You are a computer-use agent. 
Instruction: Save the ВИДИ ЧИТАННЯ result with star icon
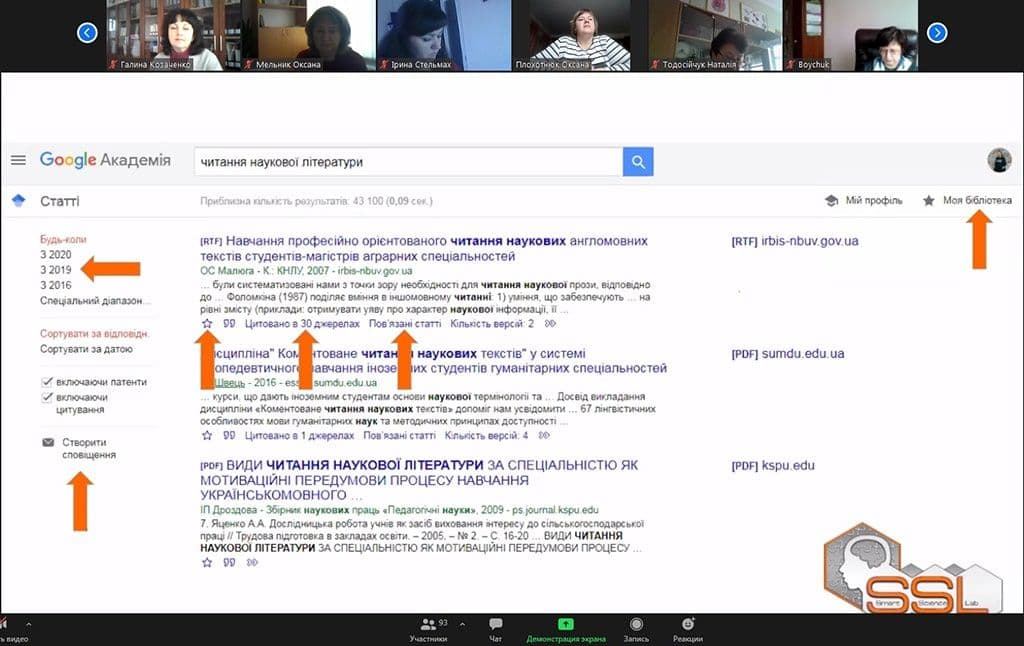tap(207, 562)
